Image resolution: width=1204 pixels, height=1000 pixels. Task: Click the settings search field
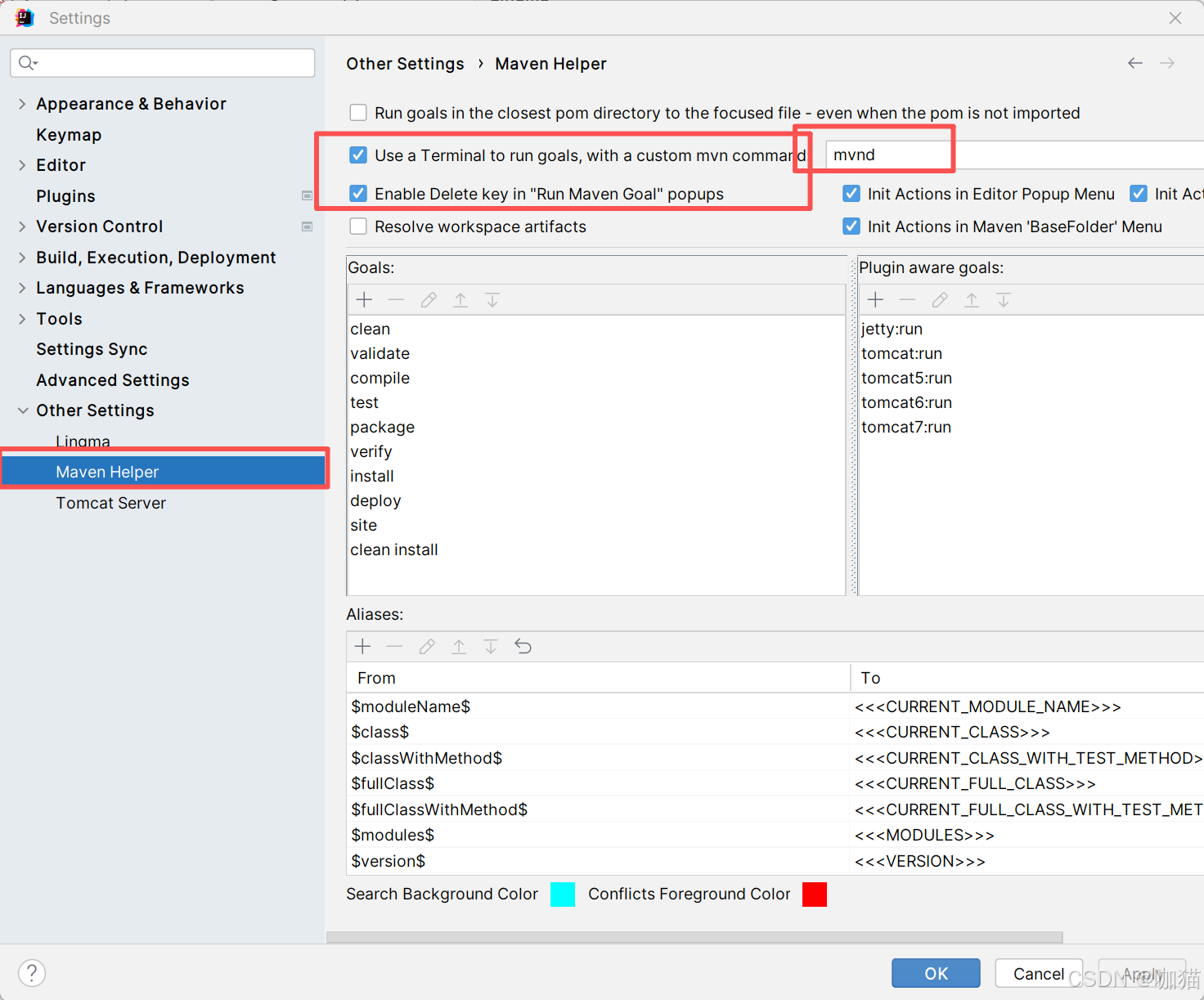[162, 63]
